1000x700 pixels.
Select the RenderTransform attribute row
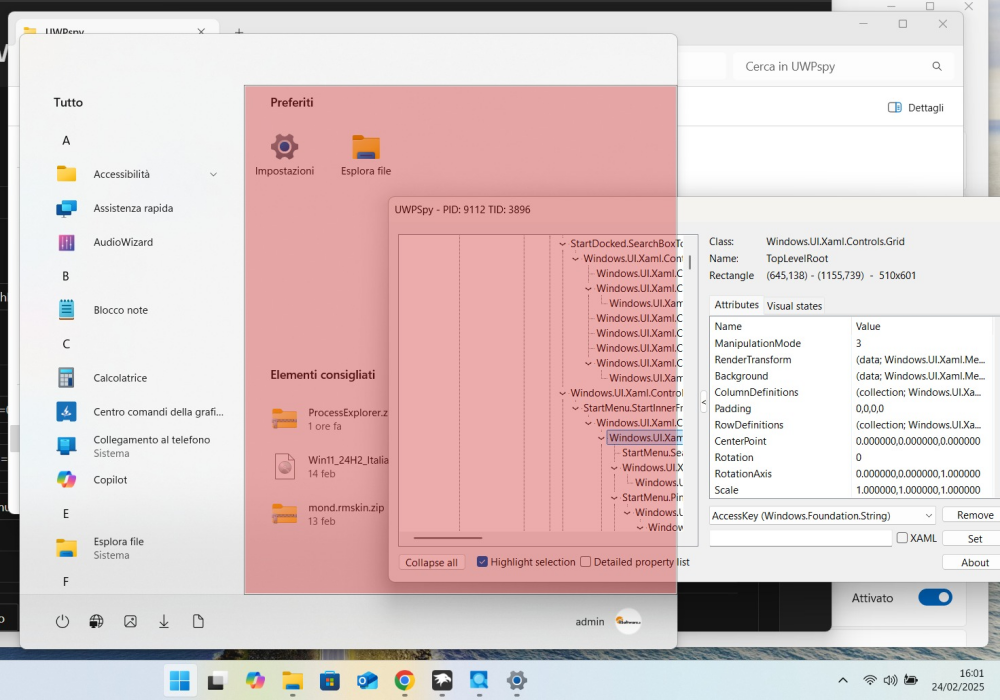coord(851,360)
